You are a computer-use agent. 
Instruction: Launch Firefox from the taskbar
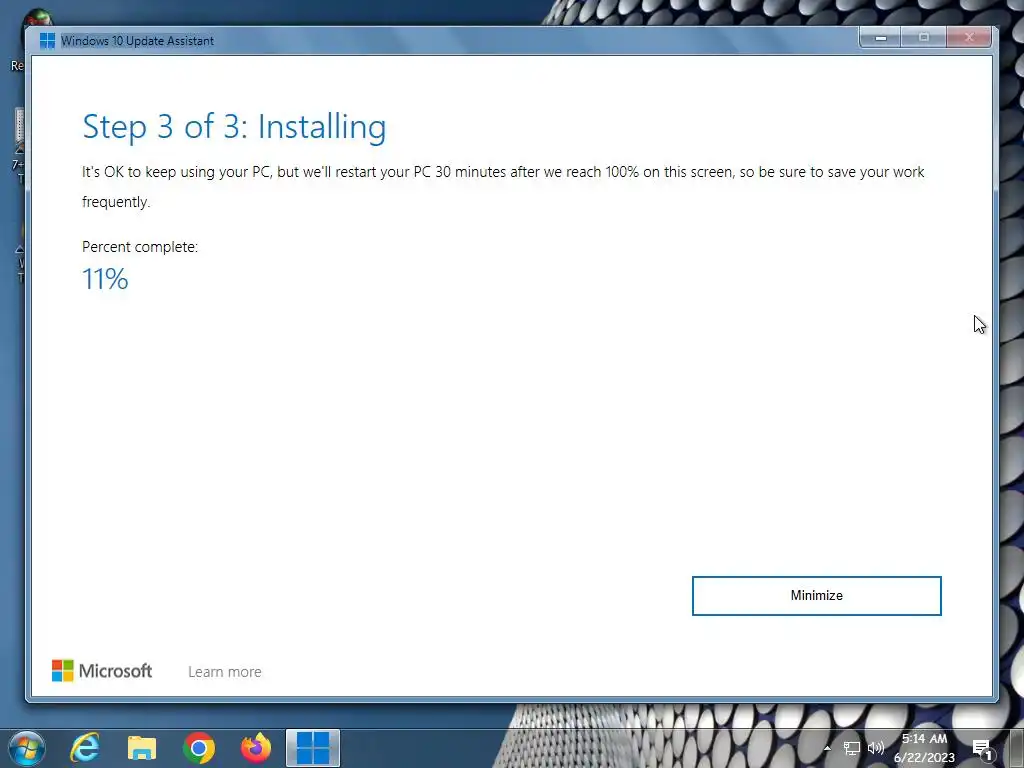click(256, 748)
